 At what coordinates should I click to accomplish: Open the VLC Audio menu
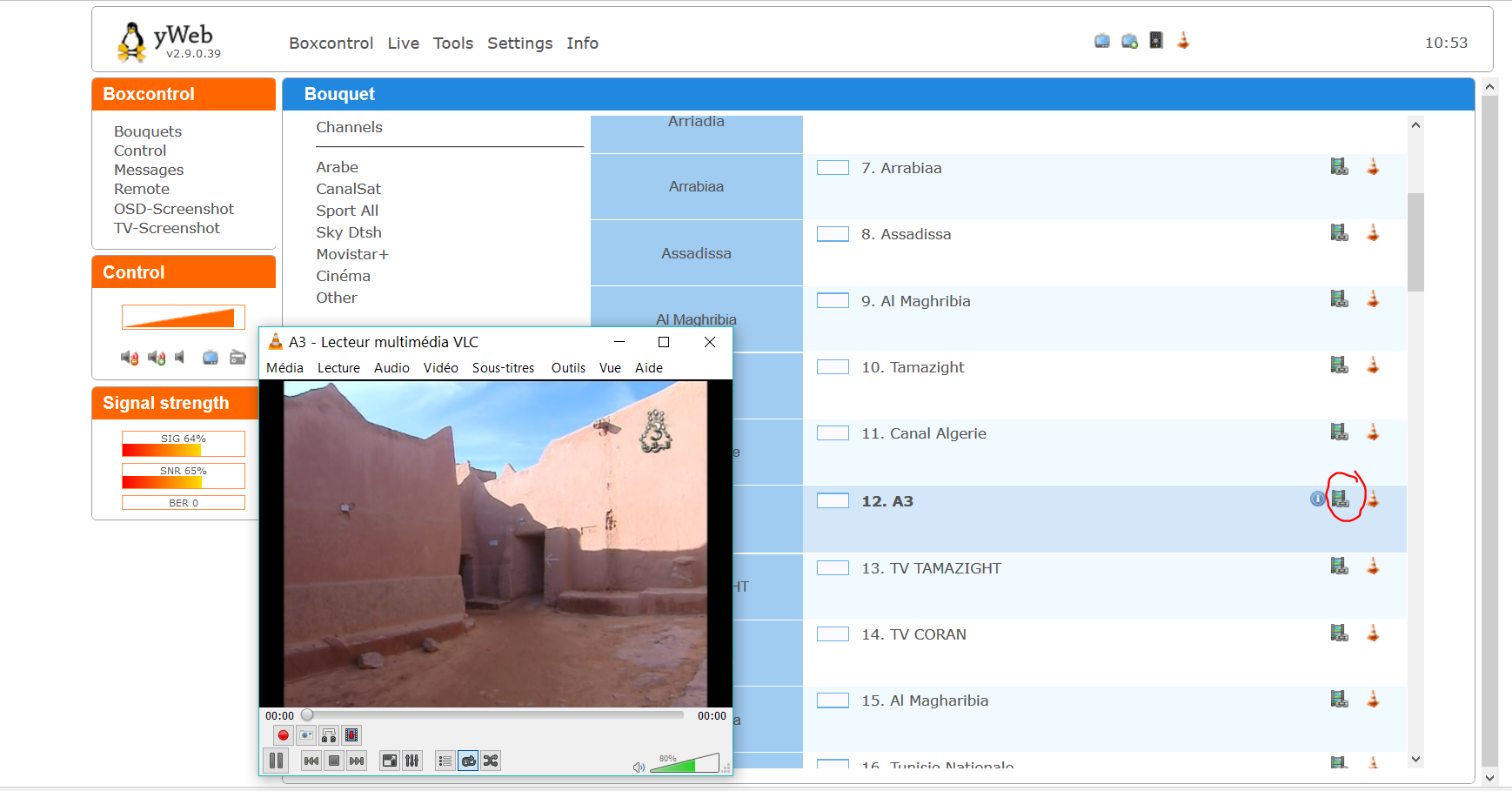pos(391,368)
